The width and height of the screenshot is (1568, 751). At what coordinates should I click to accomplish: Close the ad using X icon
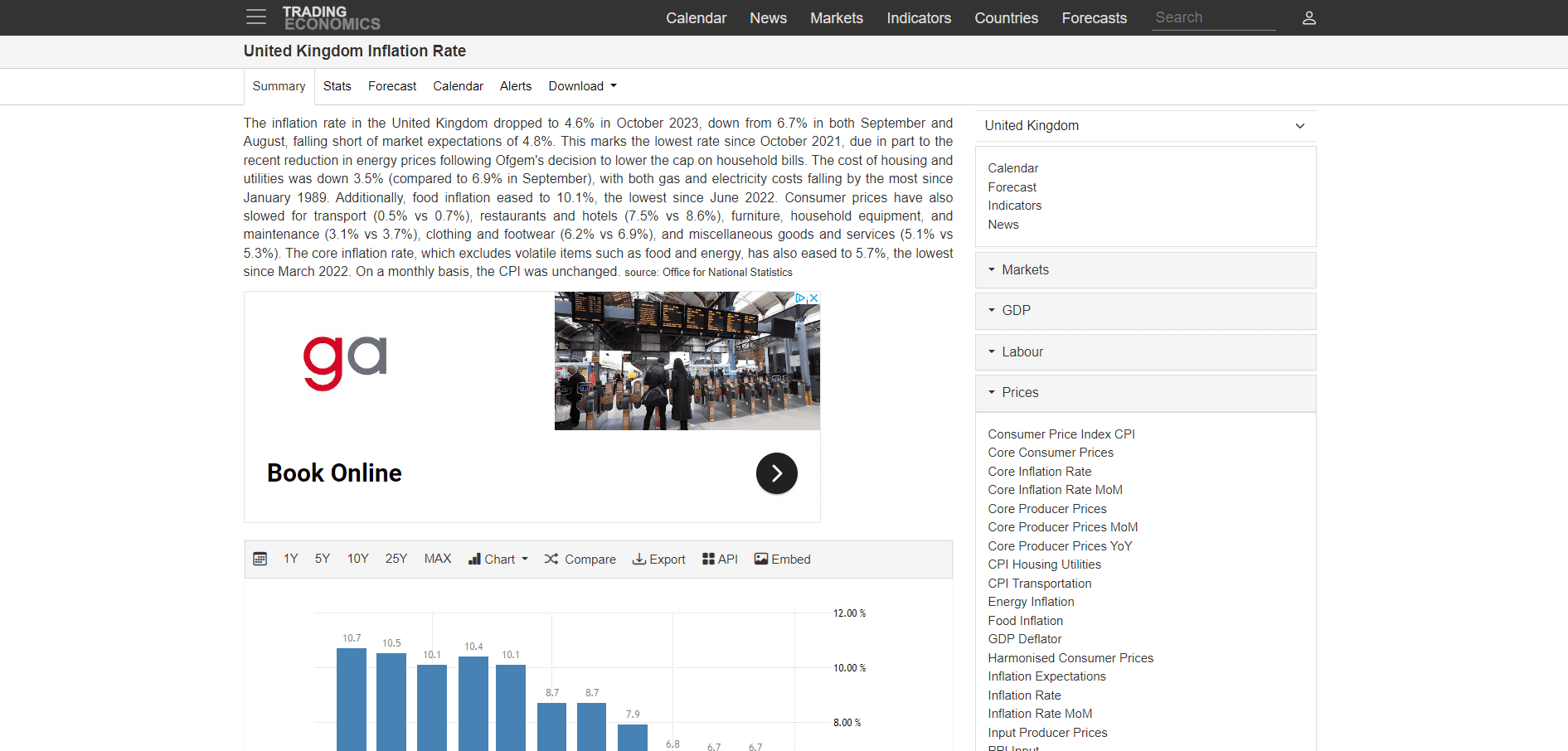click(813, 298)
